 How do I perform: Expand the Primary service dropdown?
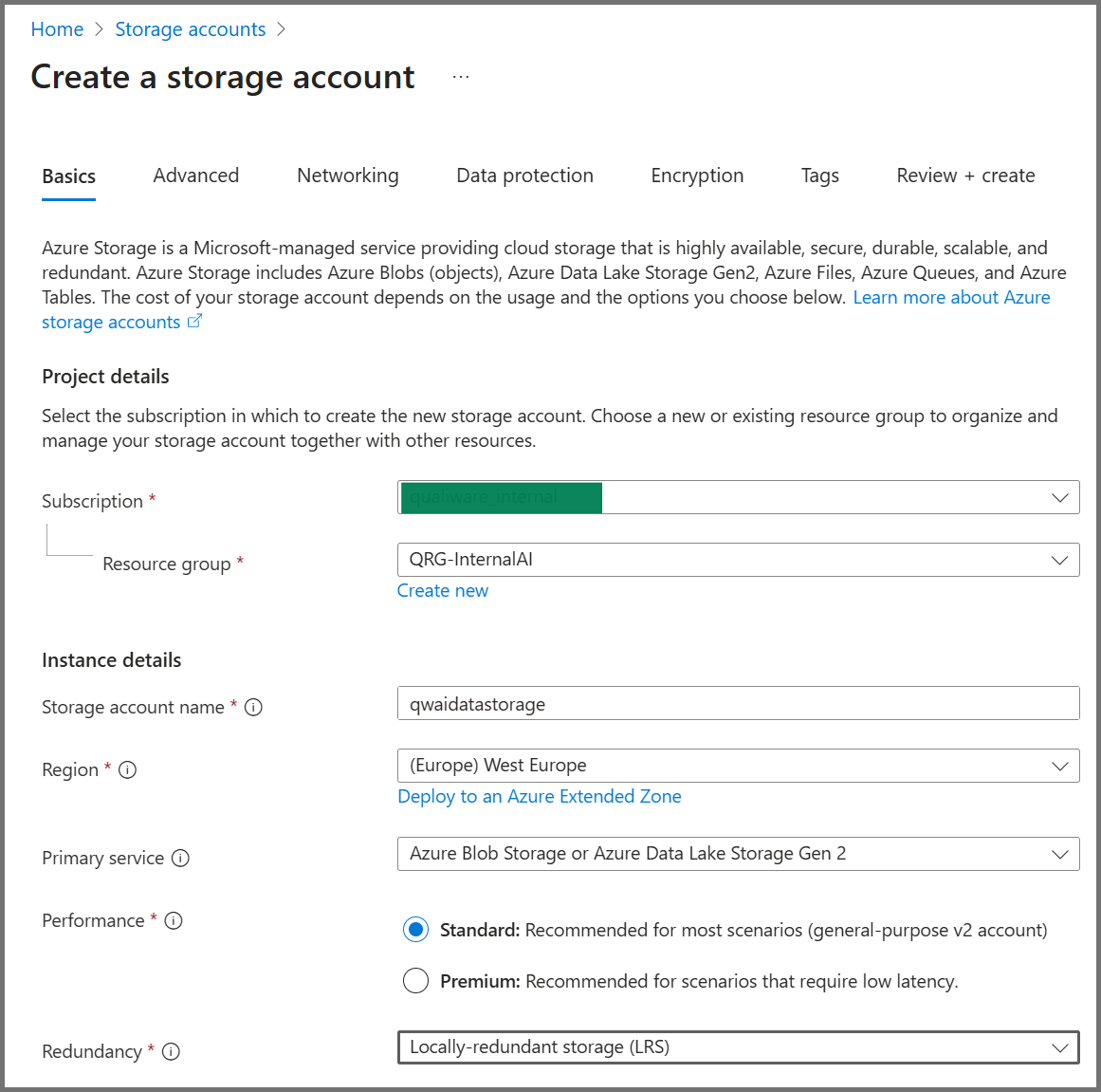click(738, 854)
